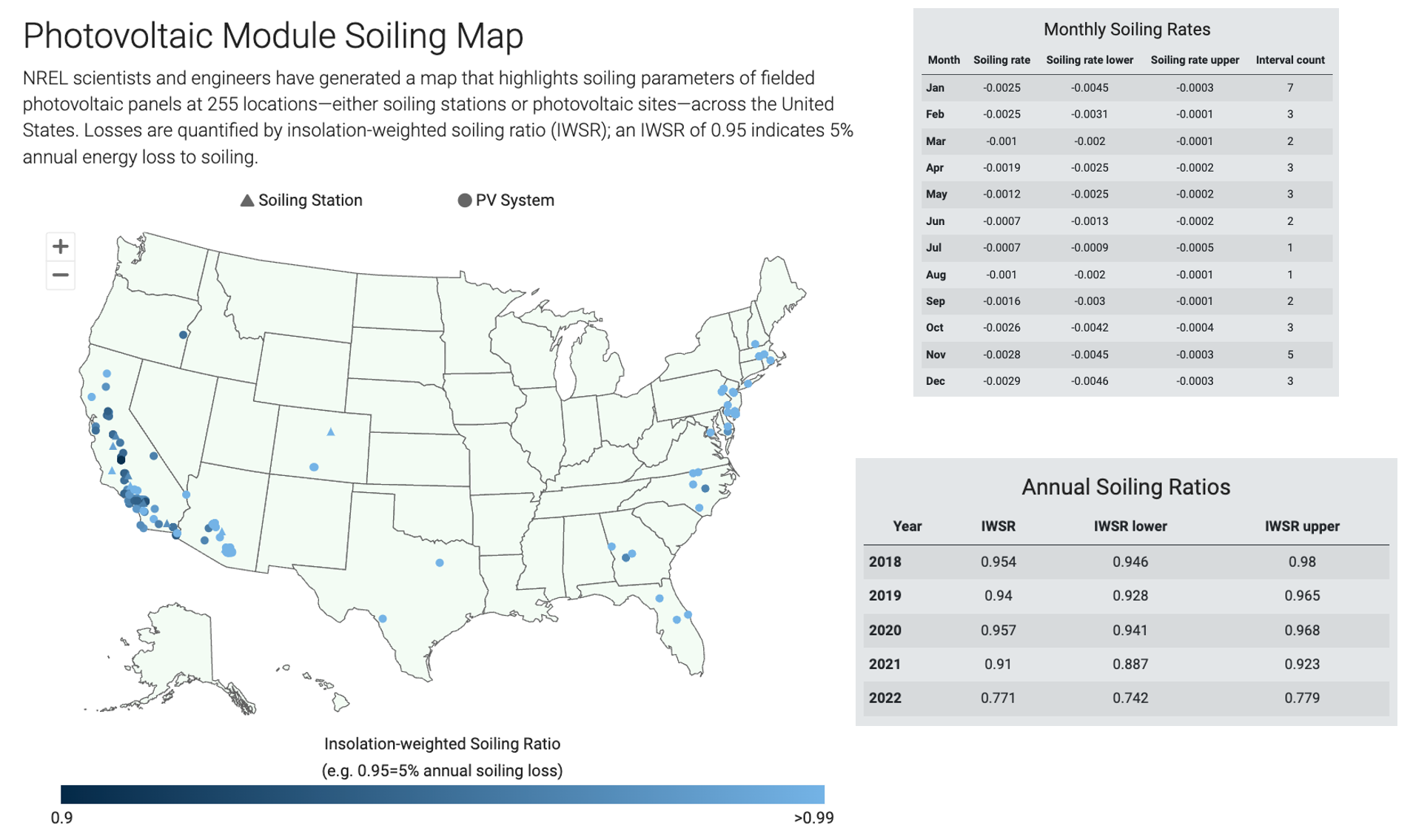Click the PV System circle legend icon
This screenshot has width=1413, height=840.
465,201
